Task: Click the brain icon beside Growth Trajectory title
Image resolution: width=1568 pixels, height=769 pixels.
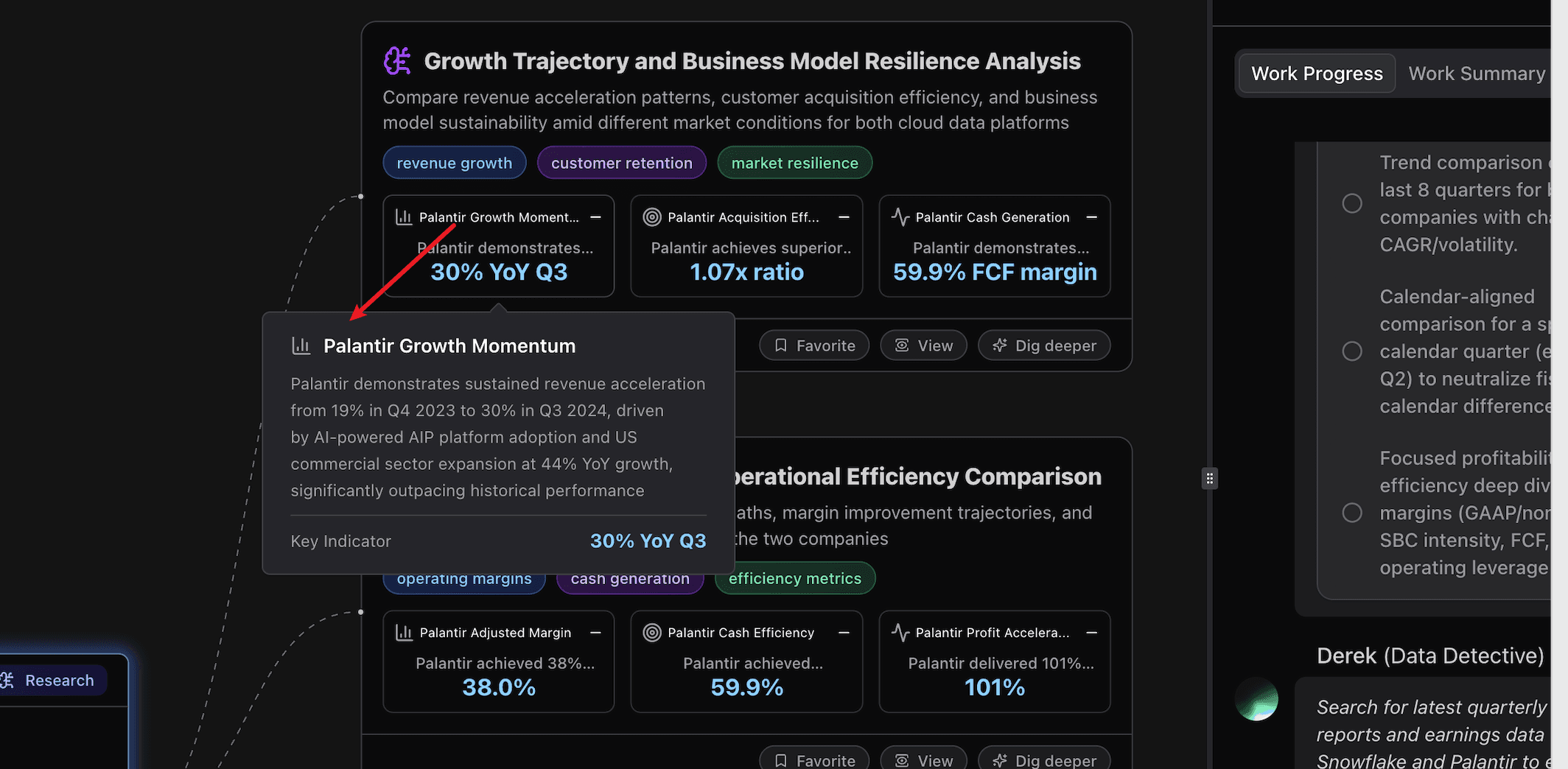Action: click(397, 61)
